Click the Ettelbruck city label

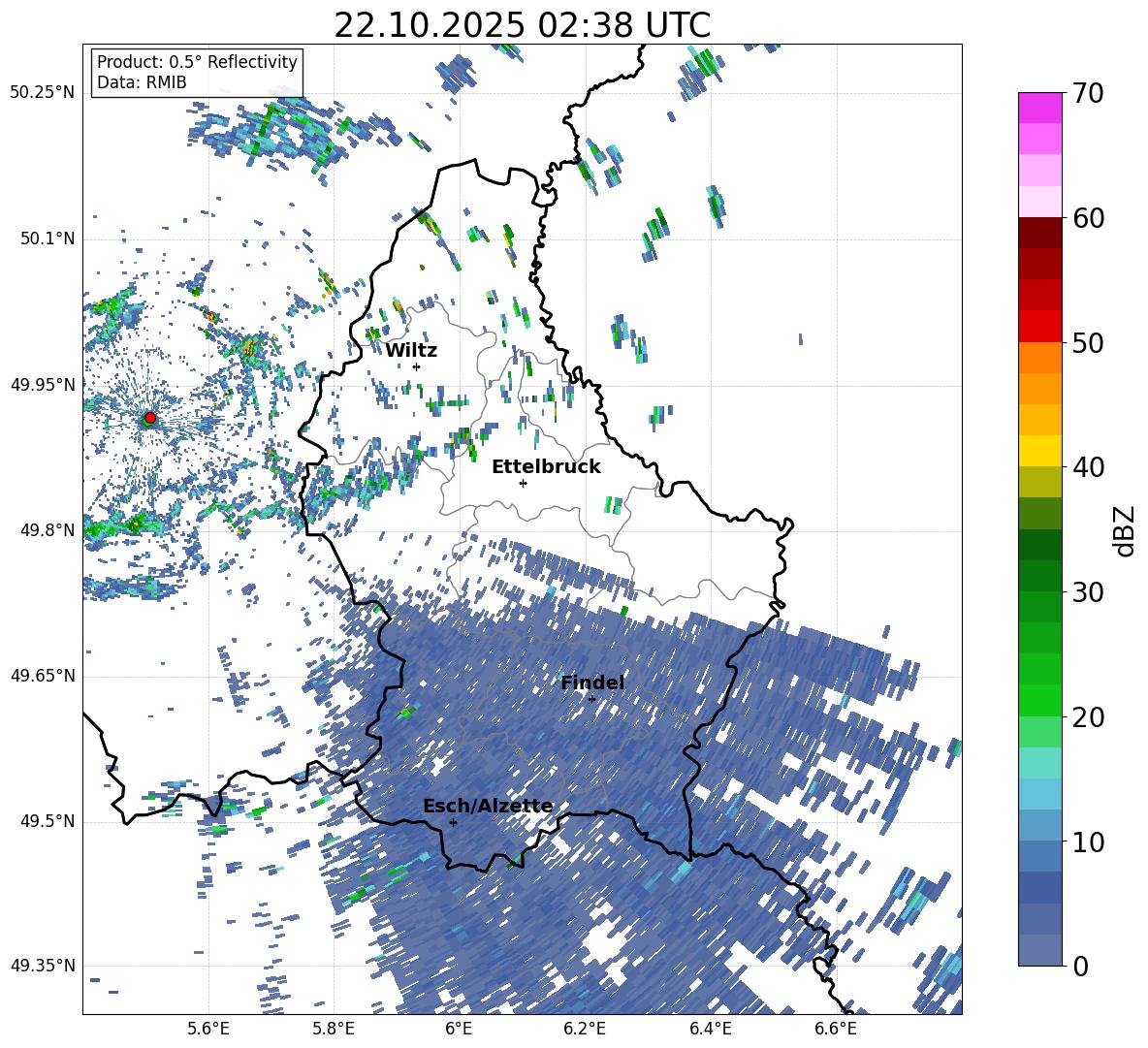[x=546, y=467]
